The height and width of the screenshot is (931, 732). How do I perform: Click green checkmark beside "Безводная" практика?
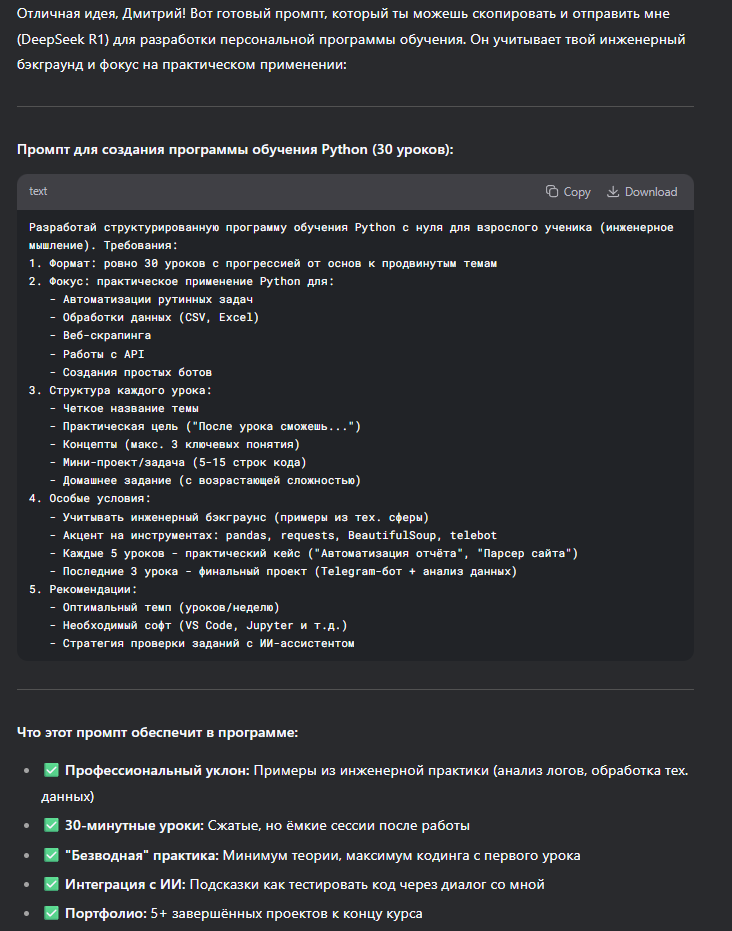click(51, 855)
